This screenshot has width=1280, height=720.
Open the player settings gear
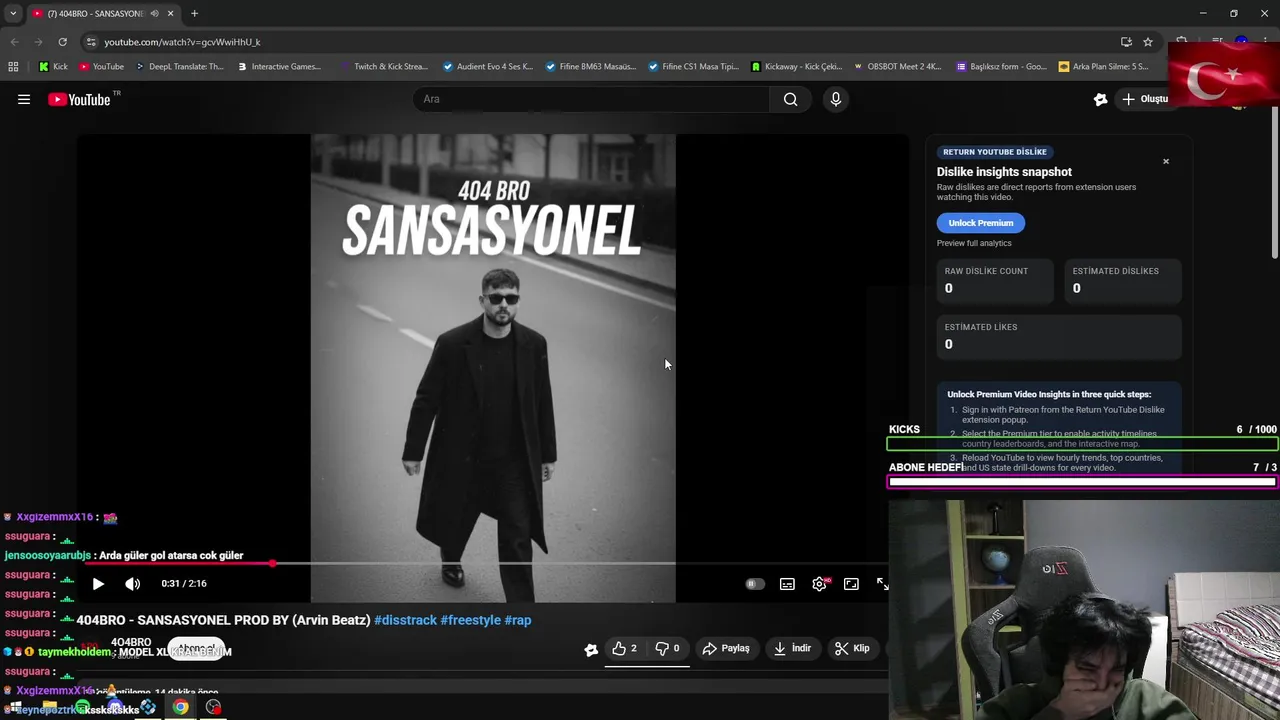click(819, 584)
